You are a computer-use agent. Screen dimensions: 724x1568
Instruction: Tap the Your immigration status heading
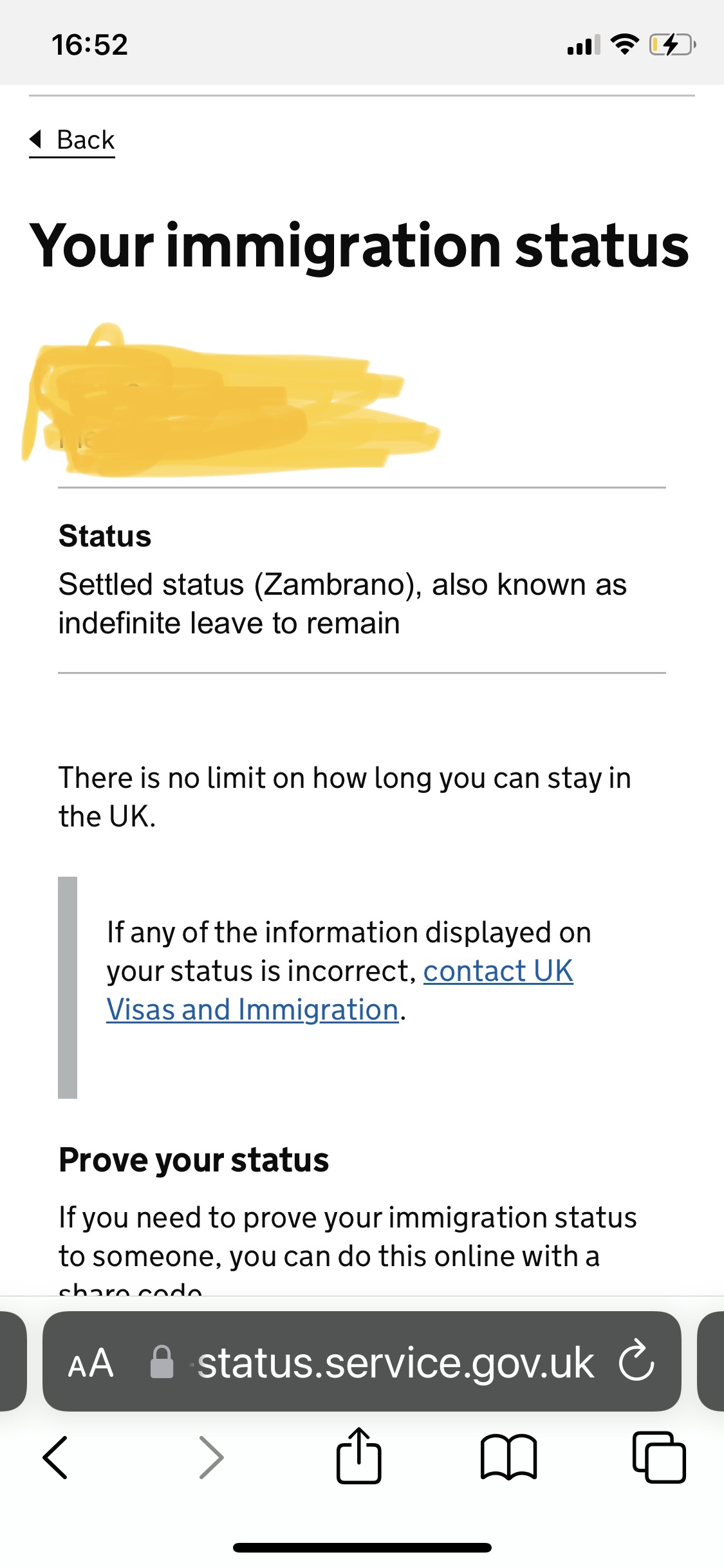(x=359, y=246)
